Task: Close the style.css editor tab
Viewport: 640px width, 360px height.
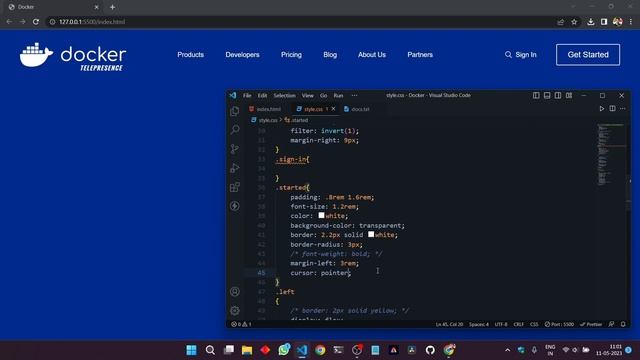Action: [333, 109]
